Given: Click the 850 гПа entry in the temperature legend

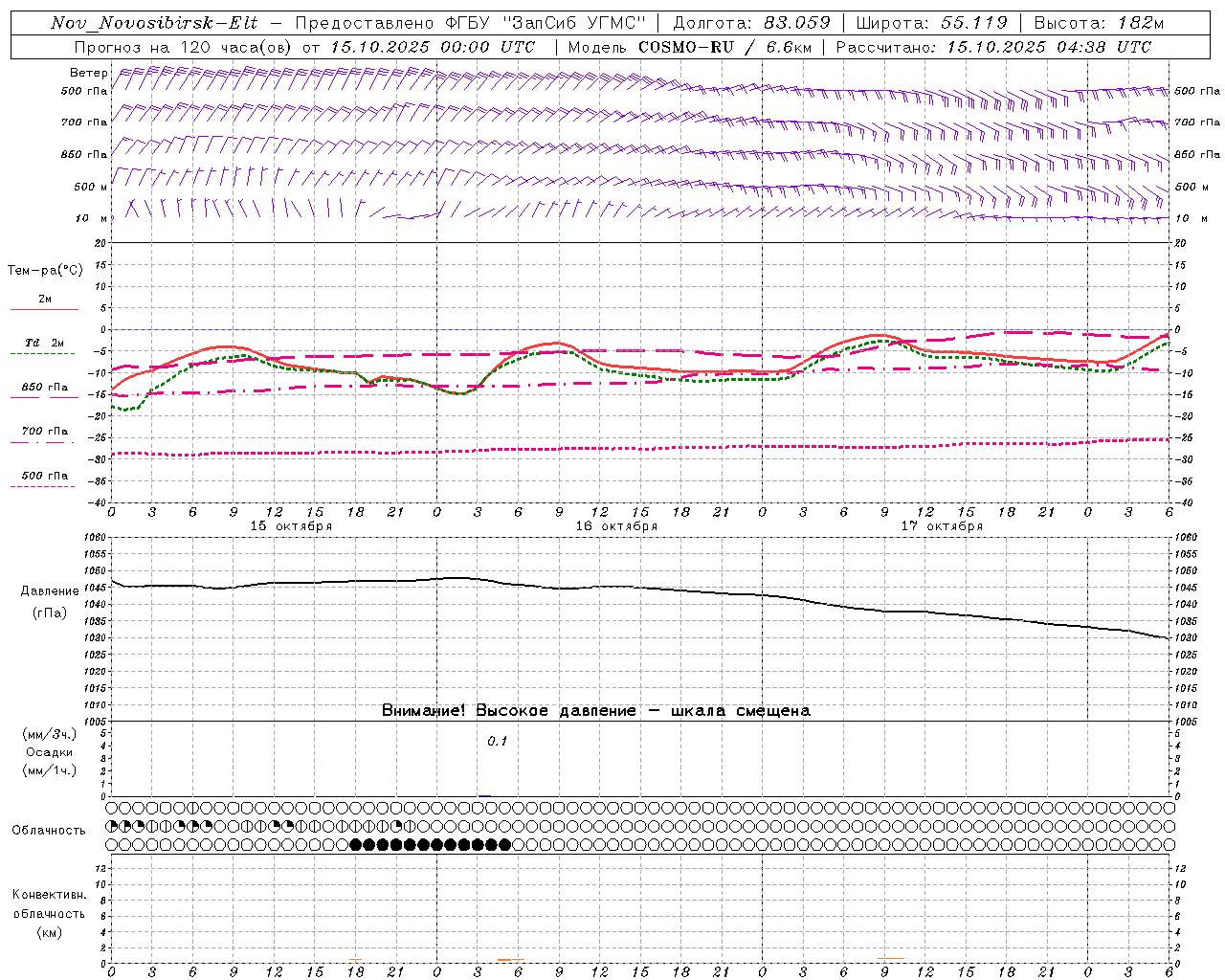Looking at the screenshot, I should click(45, 388).
